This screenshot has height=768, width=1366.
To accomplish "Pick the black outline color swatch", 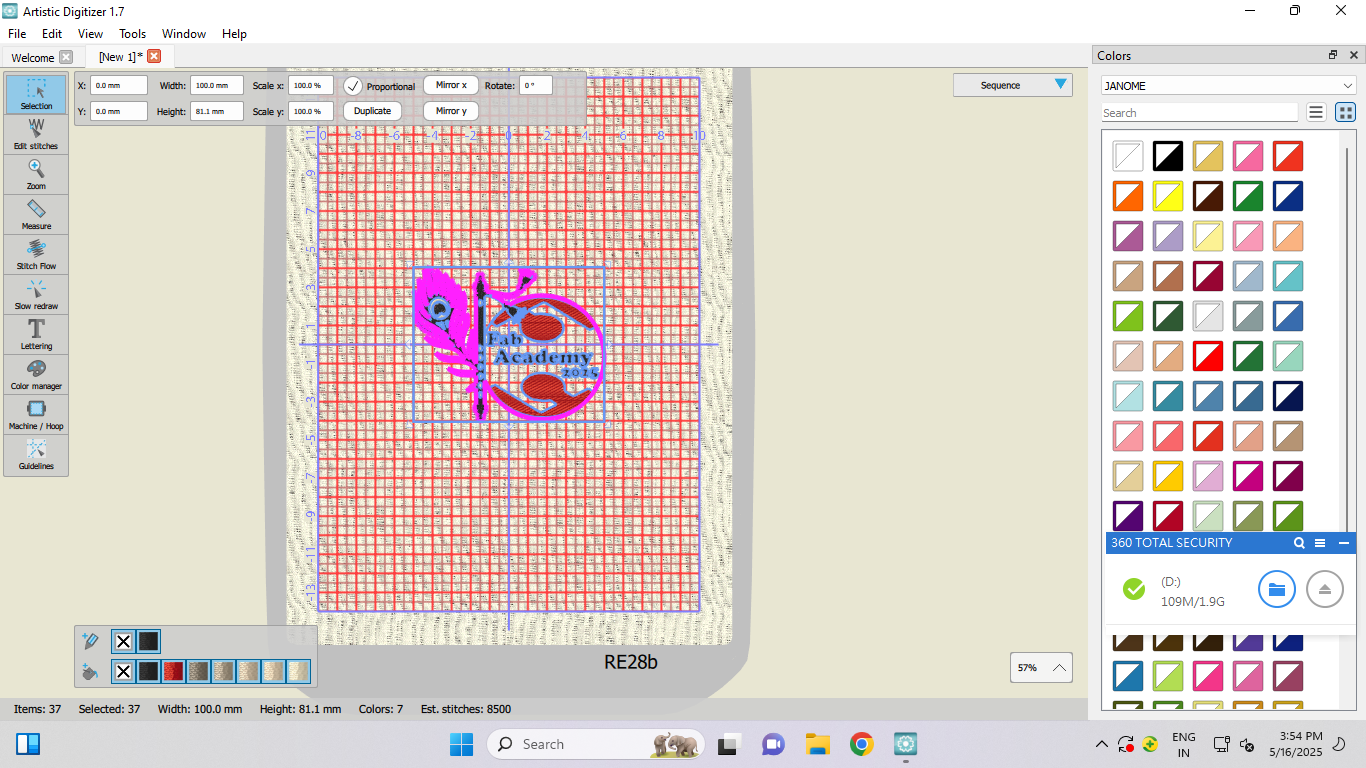I will coord(148,642).
